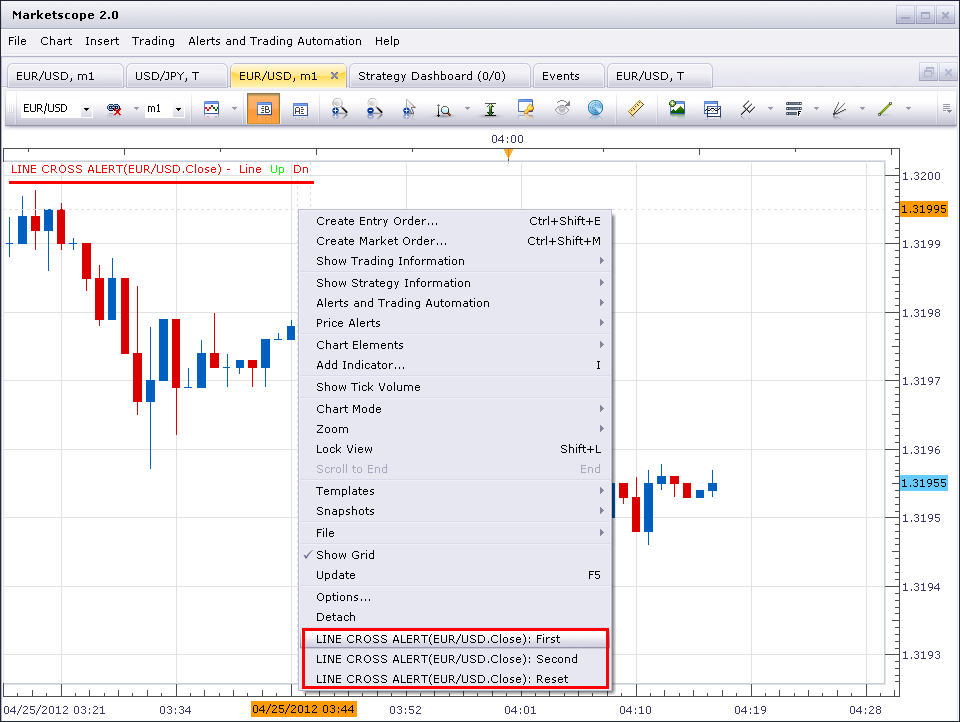The image size is (960, 722).
Task: Open the m1 timeframe dropdown
Action: [178, 110]
